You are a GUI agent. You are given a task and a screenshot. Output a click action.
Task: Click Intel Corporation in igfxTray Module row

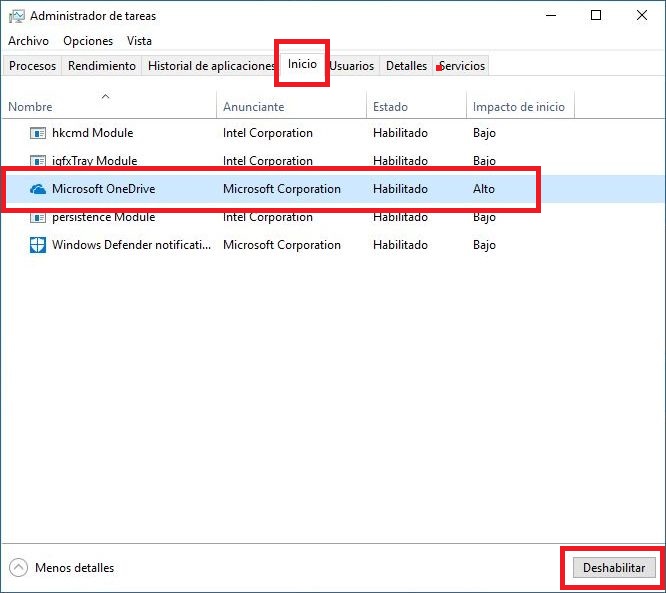tap(268, 161)
